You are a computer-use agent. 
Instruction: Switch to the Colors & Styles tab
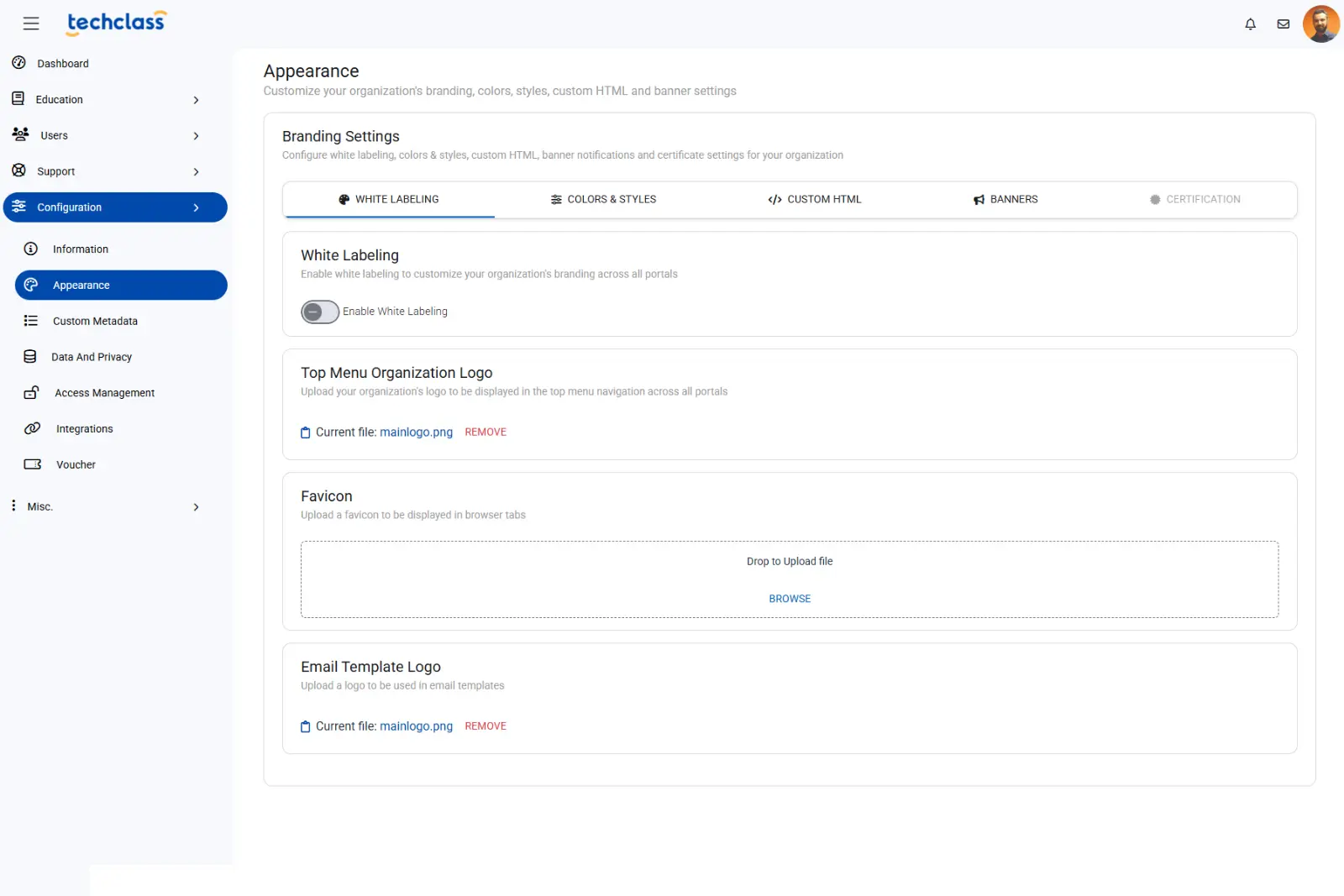pyautogui.click(x=603, y=200)
